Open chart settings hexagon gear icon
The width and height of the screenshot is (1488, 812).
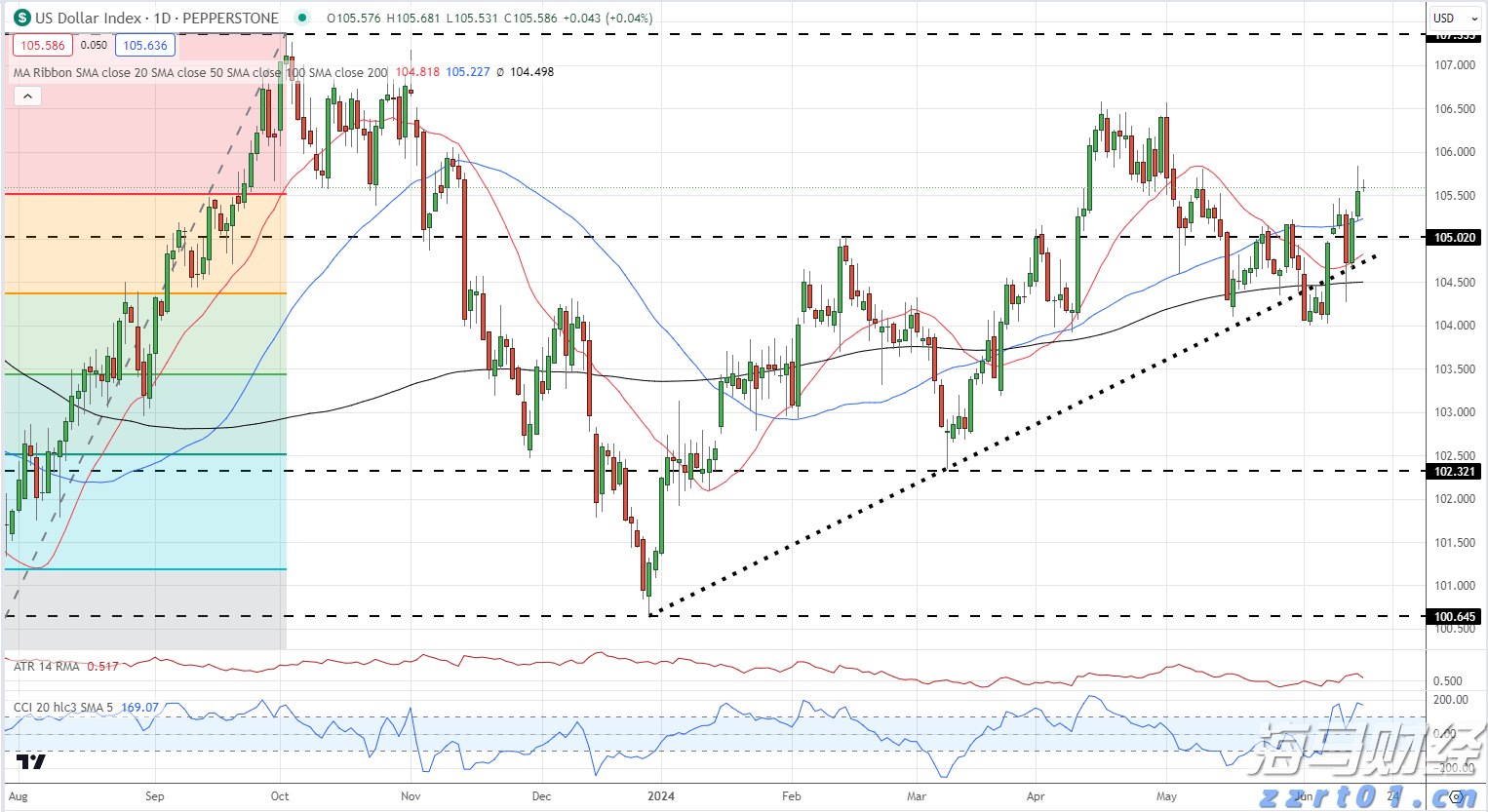point(1457,796)
